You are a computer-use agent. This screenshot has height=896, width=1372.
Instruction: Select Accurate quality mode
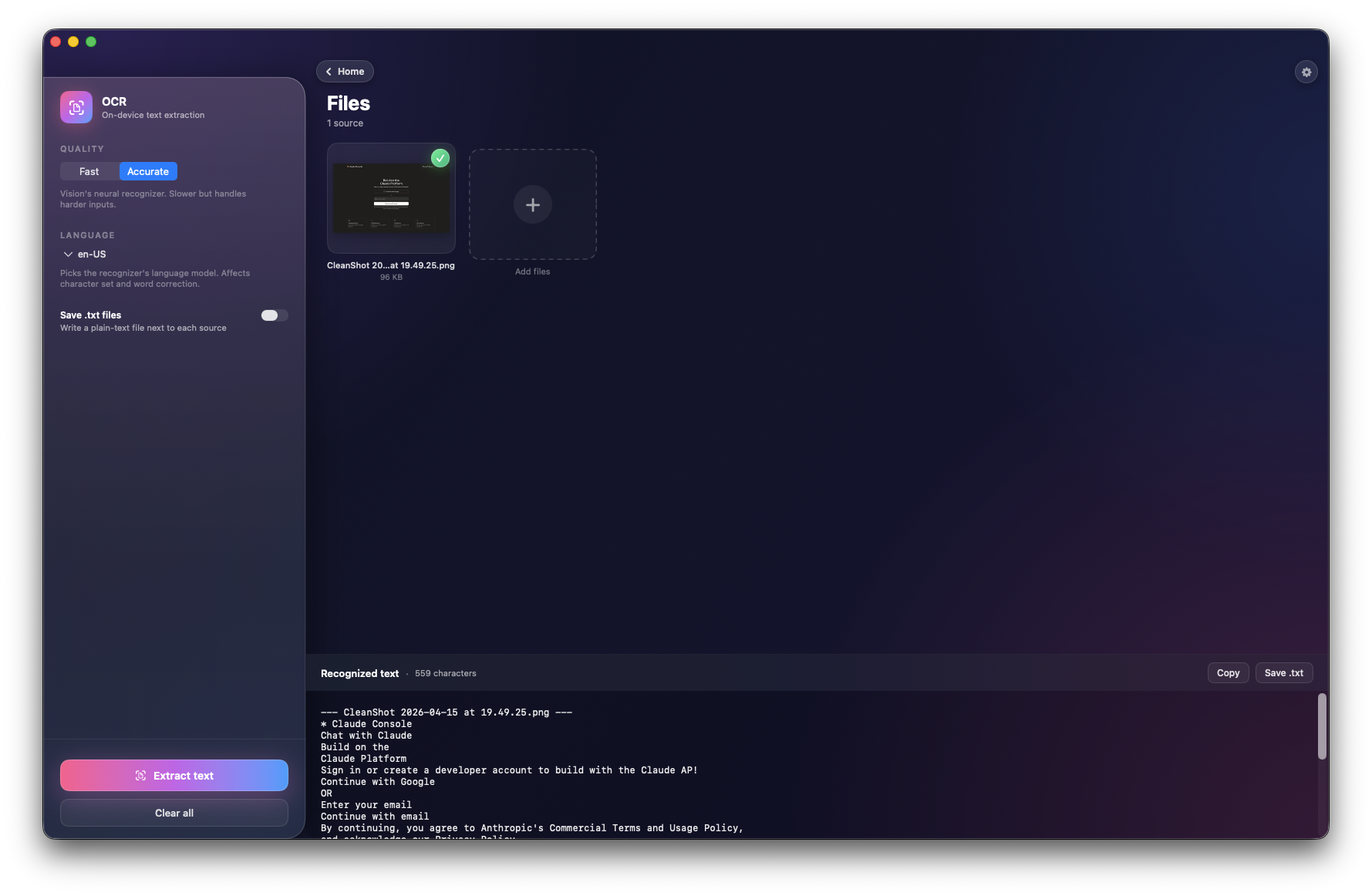148,171
